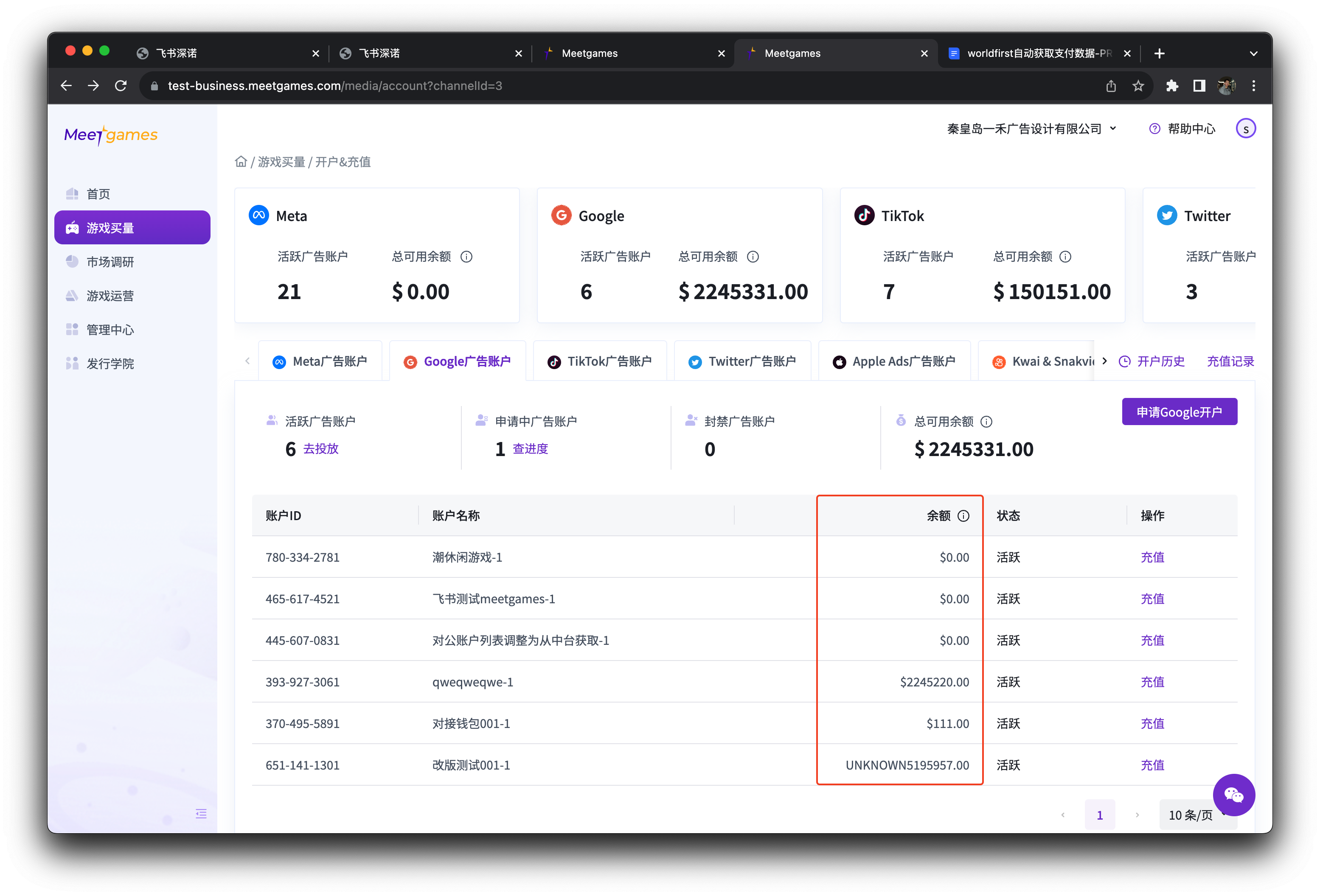1320x896 pixels.
Task: Click the 查进度 link
Action: point(530,448)
